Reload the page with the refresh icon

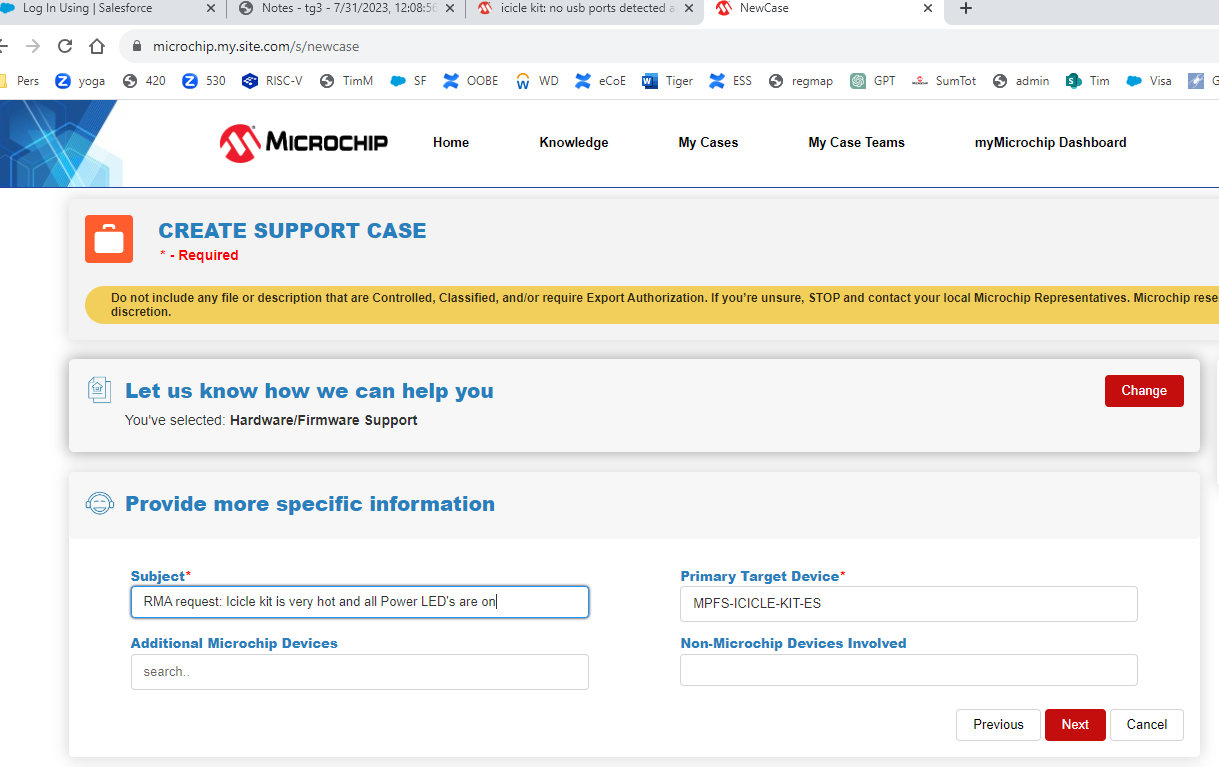(65, 46)
